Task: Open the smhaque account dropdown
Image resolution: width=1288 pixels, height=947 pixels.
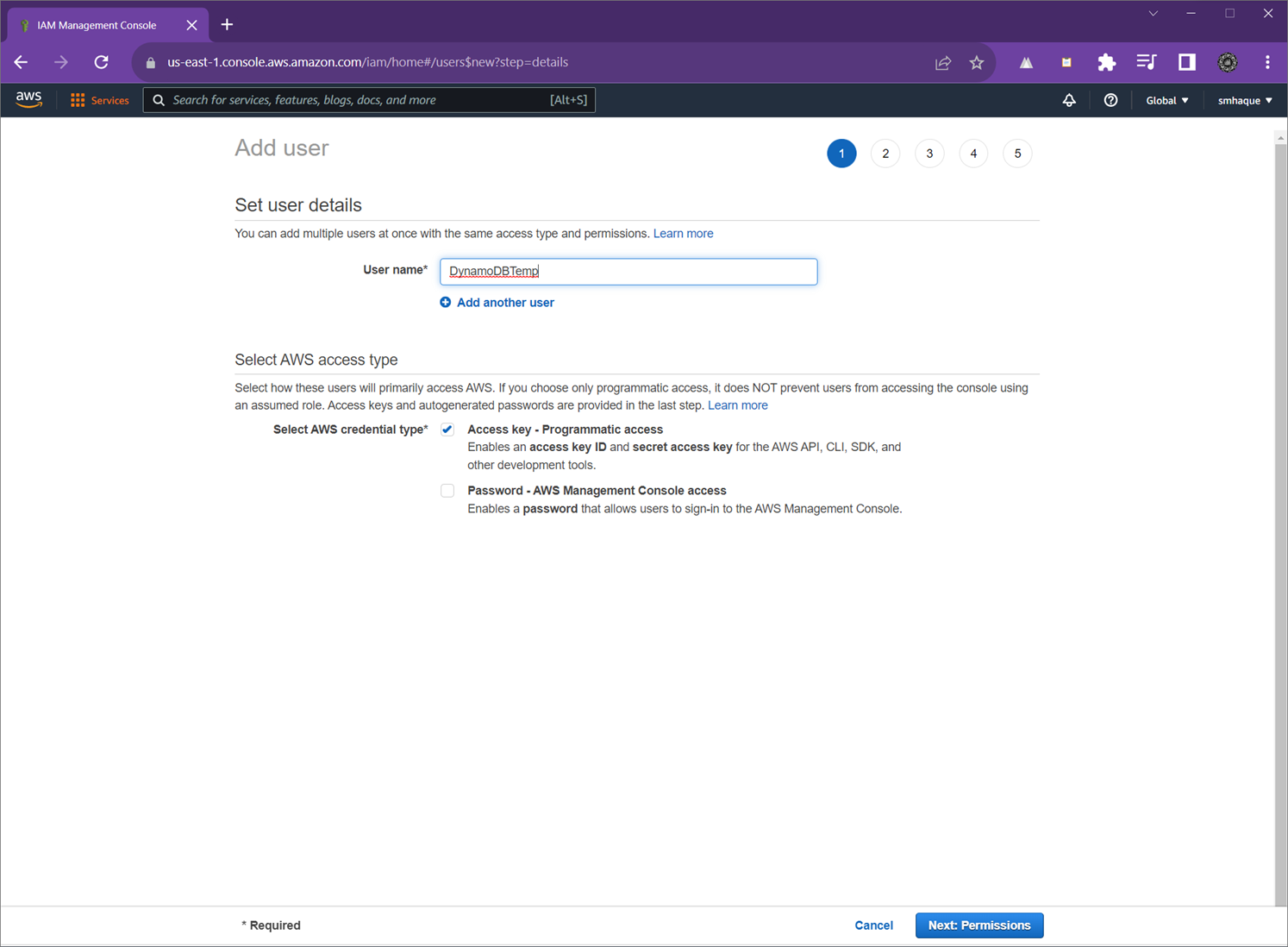Action: point(1244,100)
